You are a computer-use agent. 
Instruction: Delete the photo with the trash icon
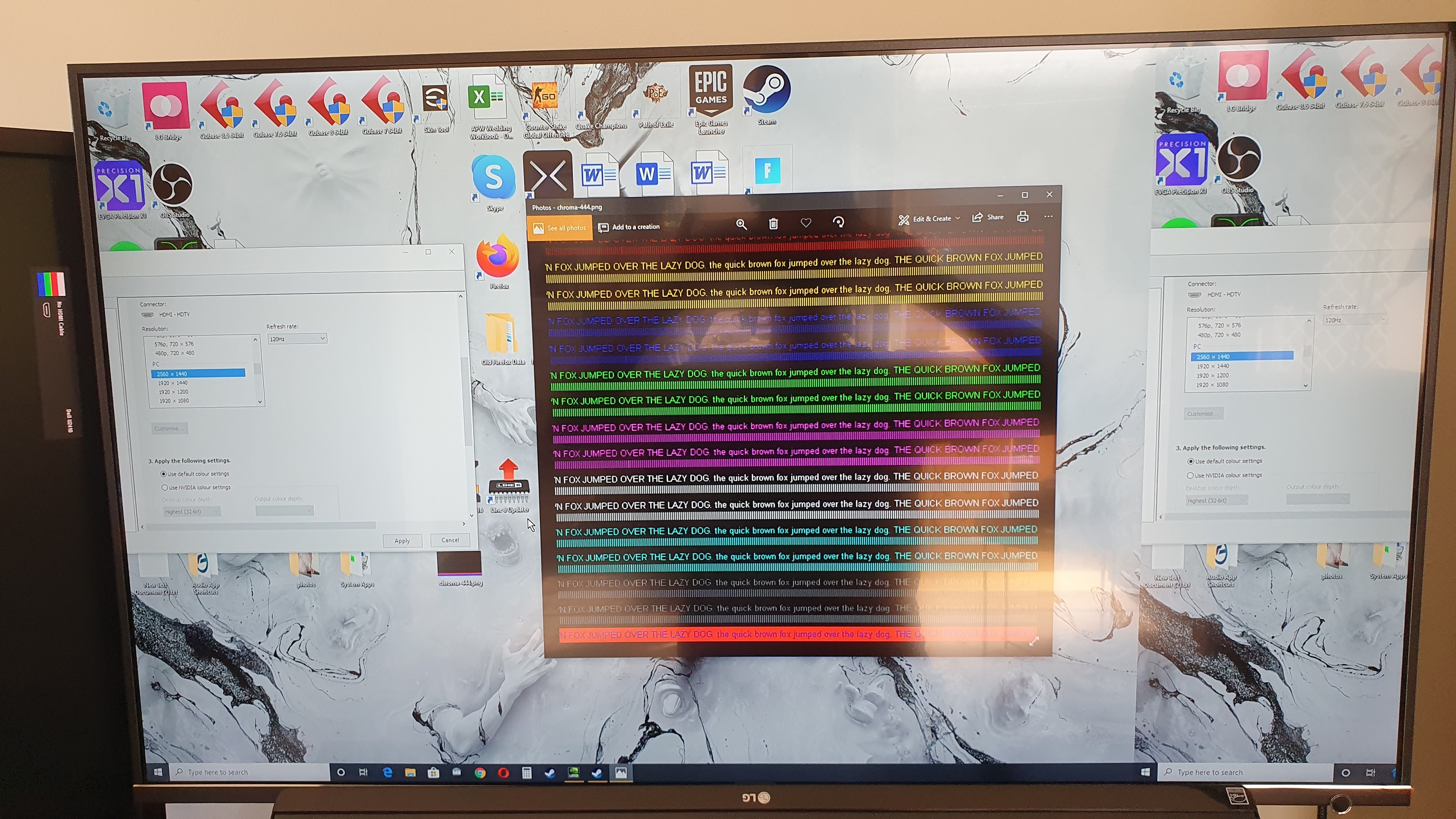pyautogui.click(x=773, y=224)
